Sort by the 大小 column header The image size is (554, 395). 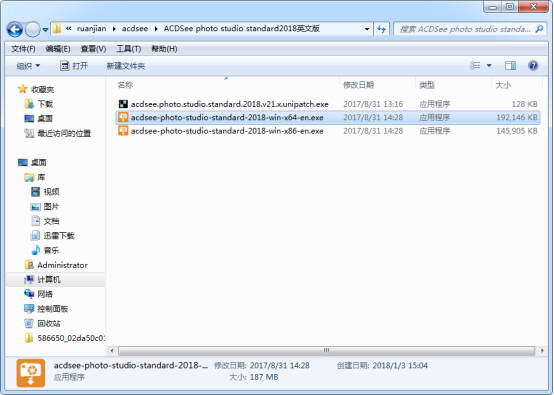coord(503,85)
